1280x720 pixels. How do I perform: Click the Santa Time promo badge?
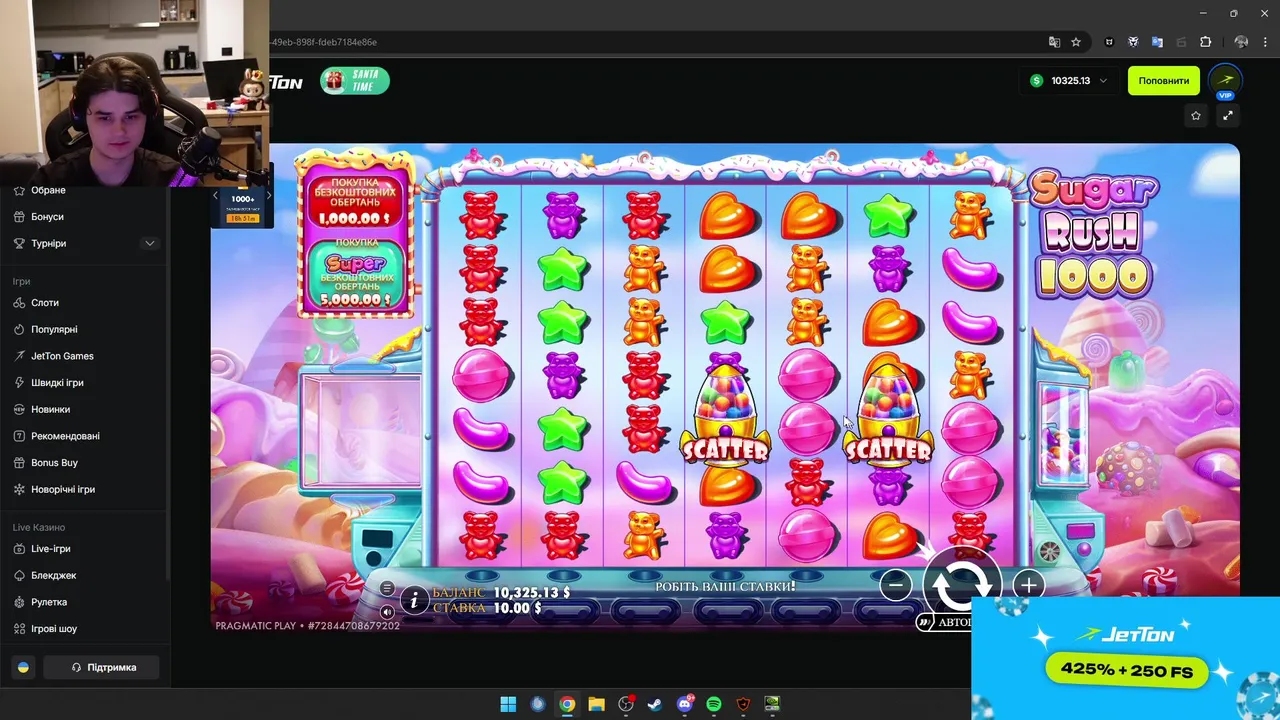(x=354, y=81)
